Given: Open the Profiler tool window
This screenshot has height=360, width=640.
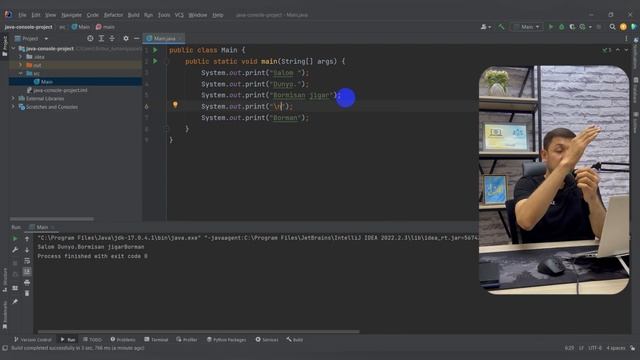Looking at the screenshot, I should coord(187,340).
